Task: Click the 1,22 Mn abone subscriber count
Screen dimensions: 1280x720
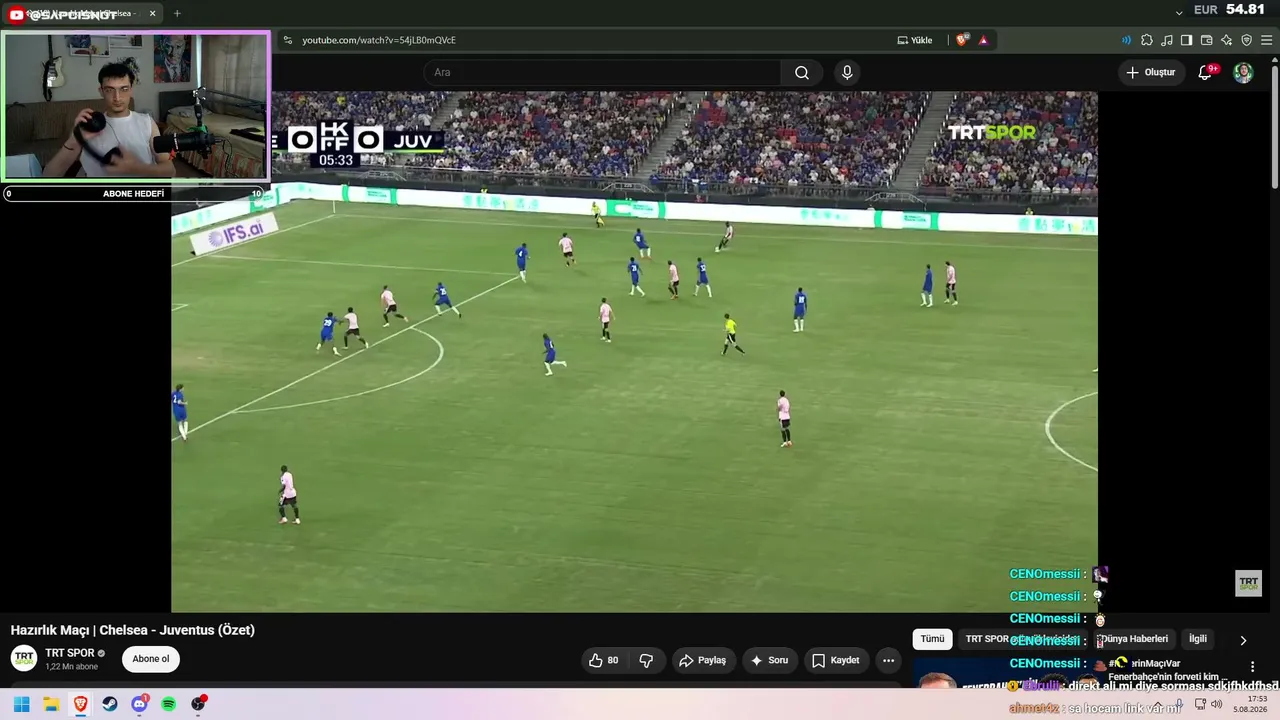Action: 72,667
